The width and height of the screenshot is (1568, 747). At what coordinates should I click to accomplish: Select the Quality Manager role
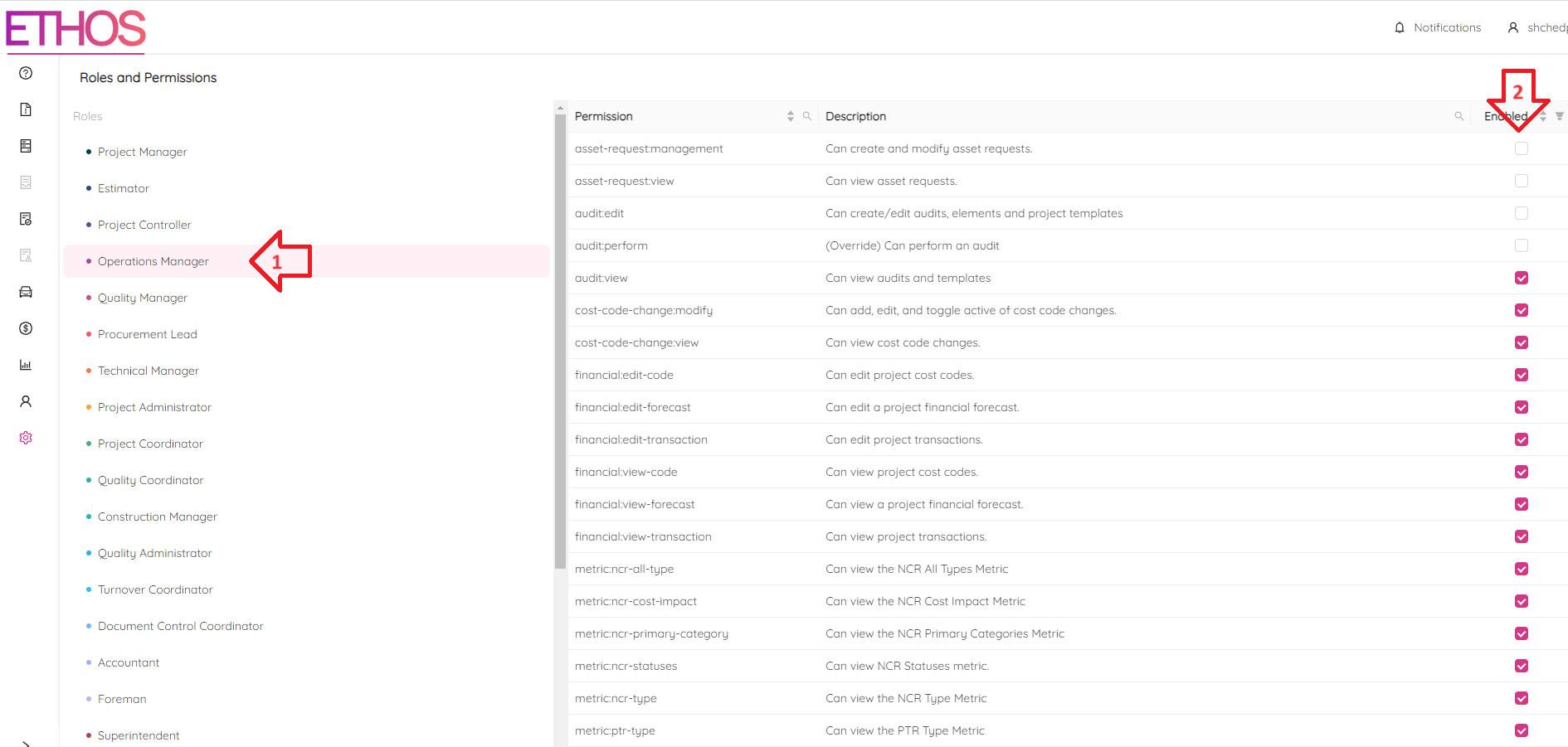pos(142,297)
